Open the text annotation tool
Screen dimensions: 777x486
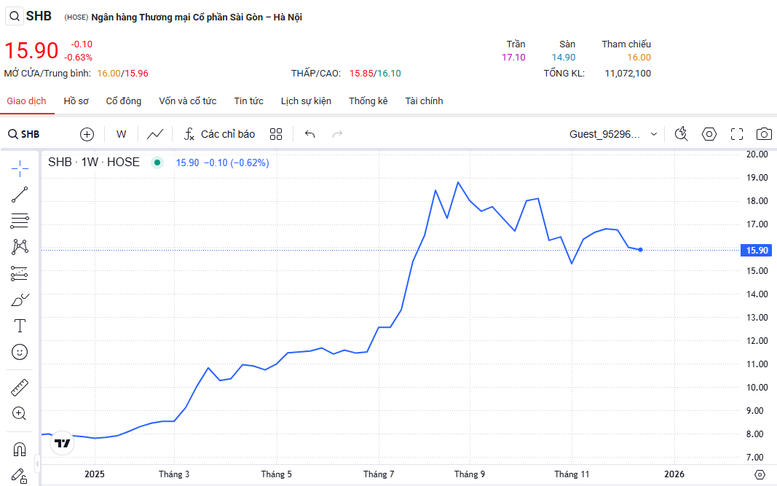click(19, 326)
